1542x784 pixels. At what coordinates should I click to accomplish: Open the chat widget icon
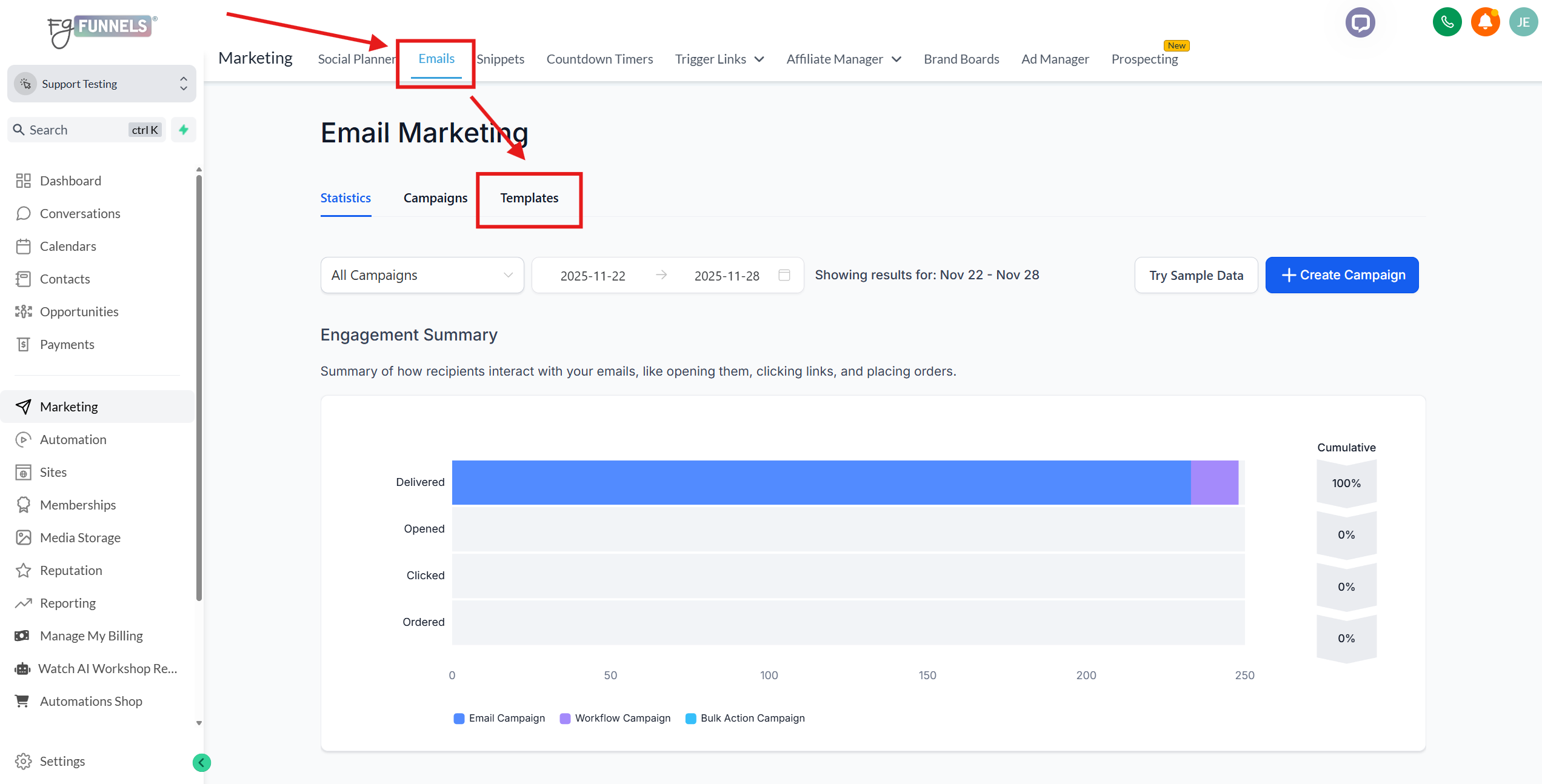coord(1360,23)
